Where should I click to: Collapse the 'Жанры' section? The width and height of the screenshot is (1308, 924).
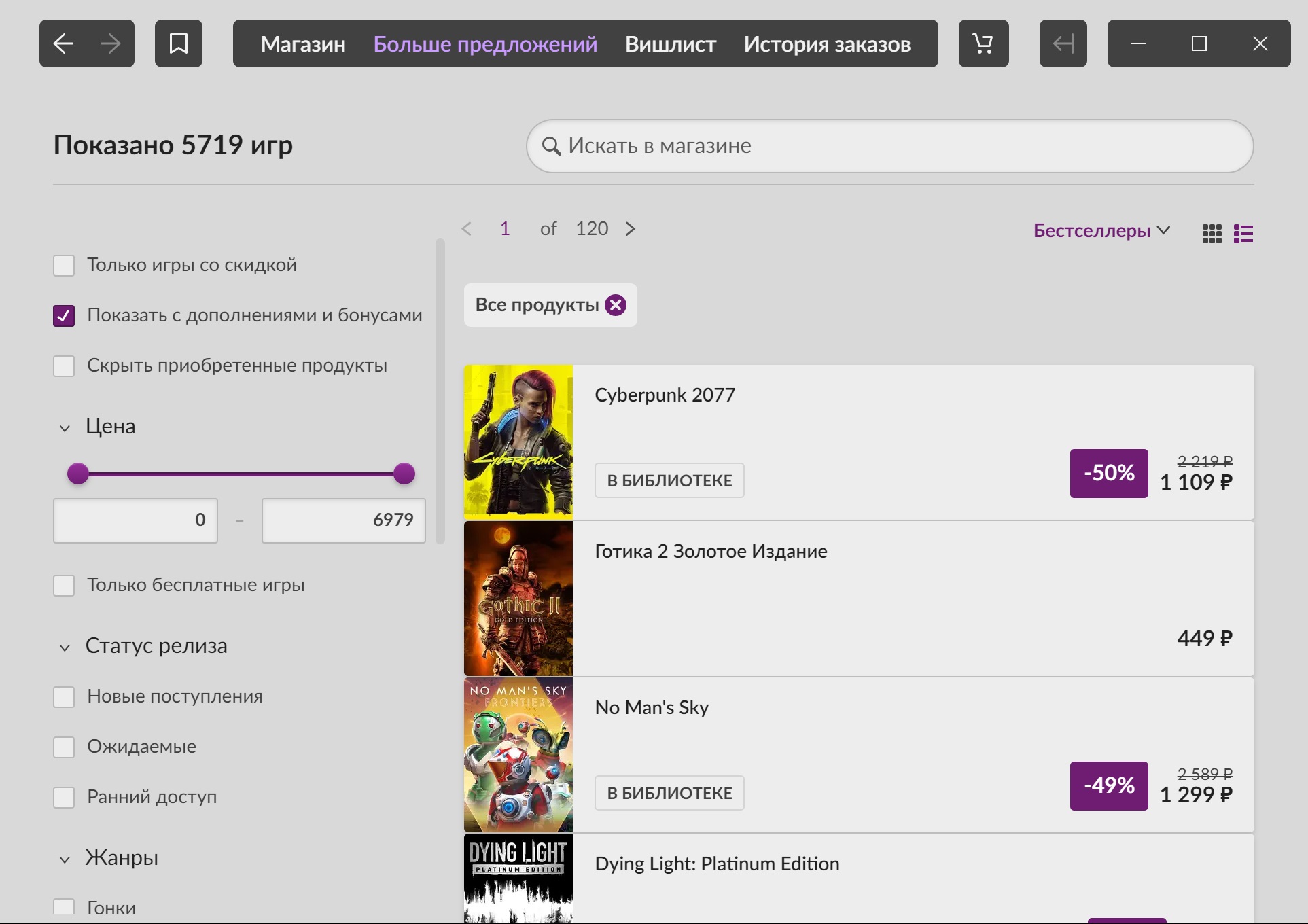click(x=65, y=859)
